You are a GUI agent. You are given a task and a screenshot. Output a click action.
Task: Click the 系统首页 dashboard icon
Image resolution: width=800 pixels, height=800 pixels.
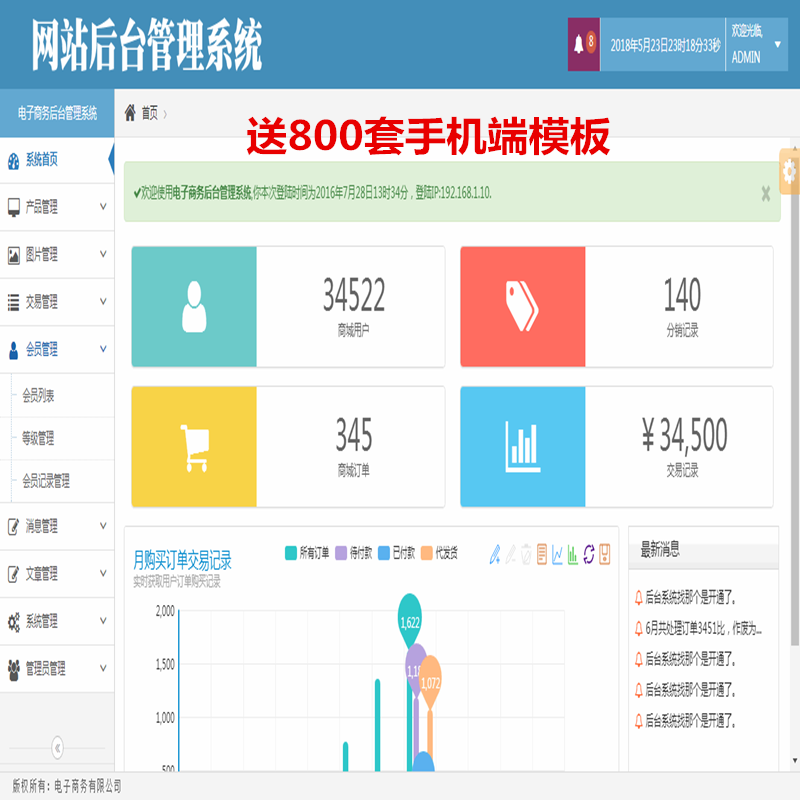(14, 161)
